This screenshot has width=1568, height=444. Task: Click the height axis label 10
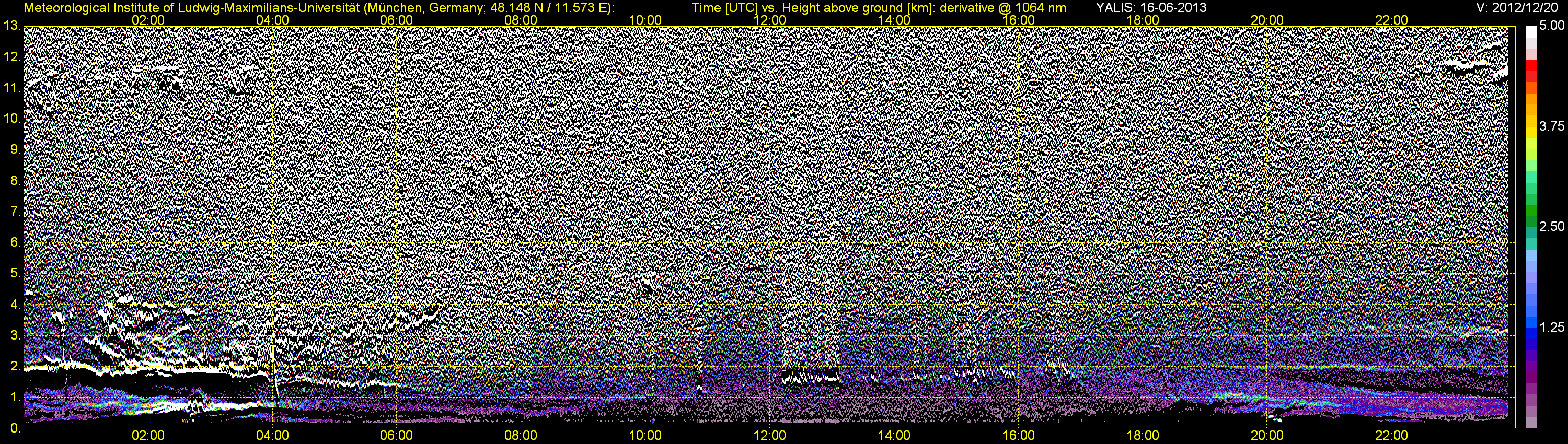click(x=11, y=119)
